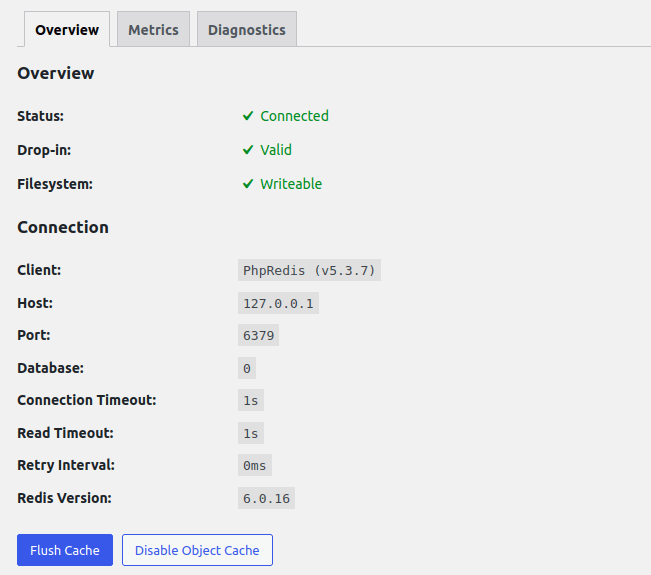Click the Connection section heading

tap(63, 227)
